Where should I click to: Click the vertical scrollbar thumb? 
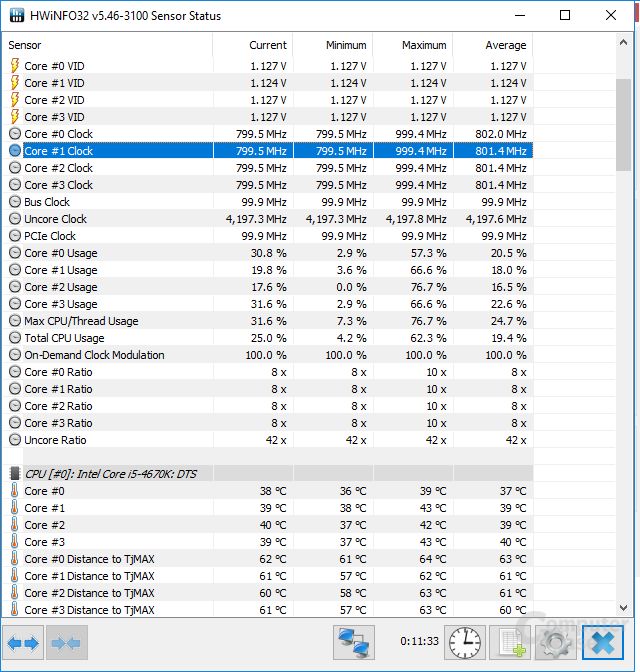(x=624, y=125)
